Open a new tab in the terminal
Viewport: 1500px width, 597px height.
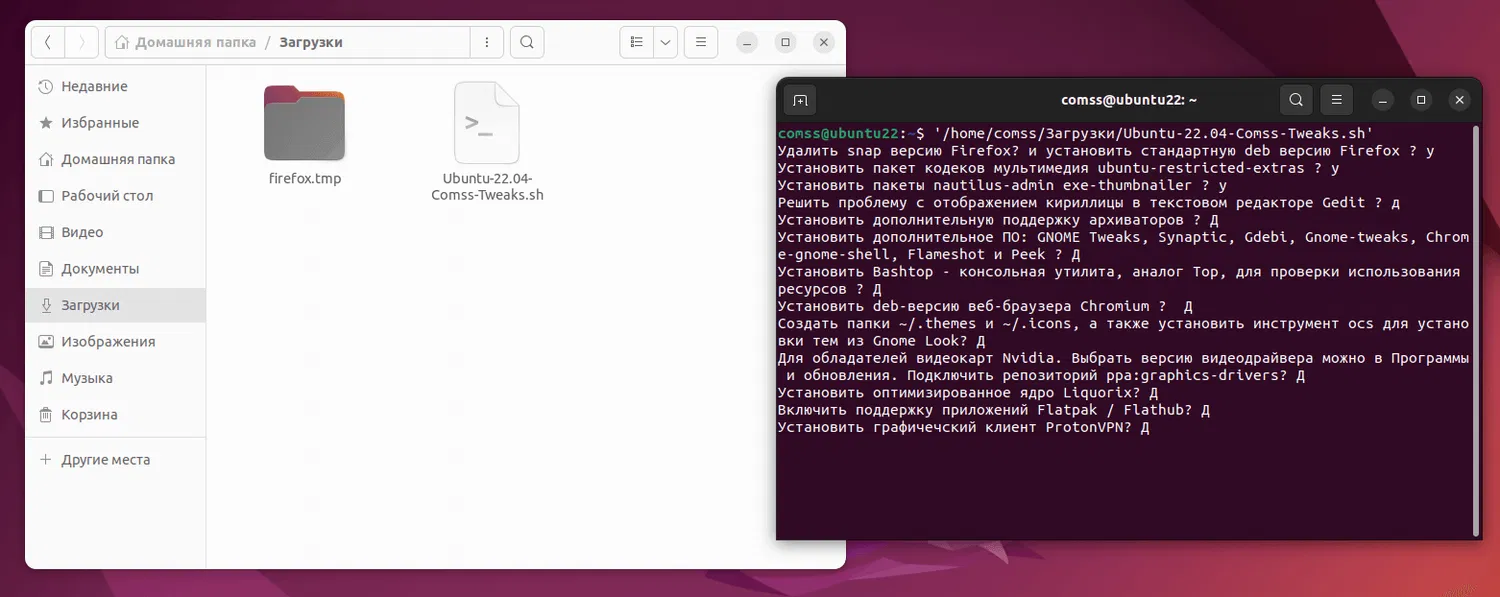pyautogui.click(x=800, y=100)
